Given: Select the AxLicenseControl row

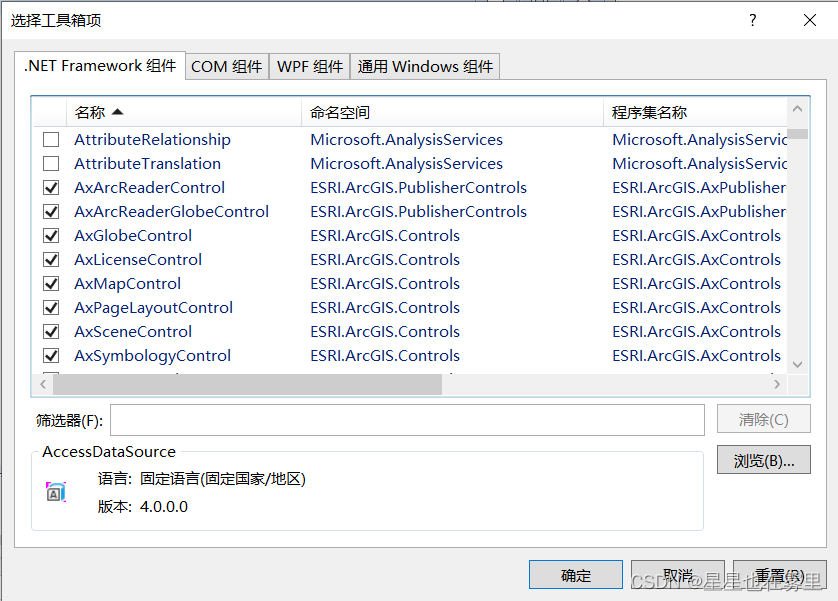Looking at the screenshot, I should click(x=137, y=259).
